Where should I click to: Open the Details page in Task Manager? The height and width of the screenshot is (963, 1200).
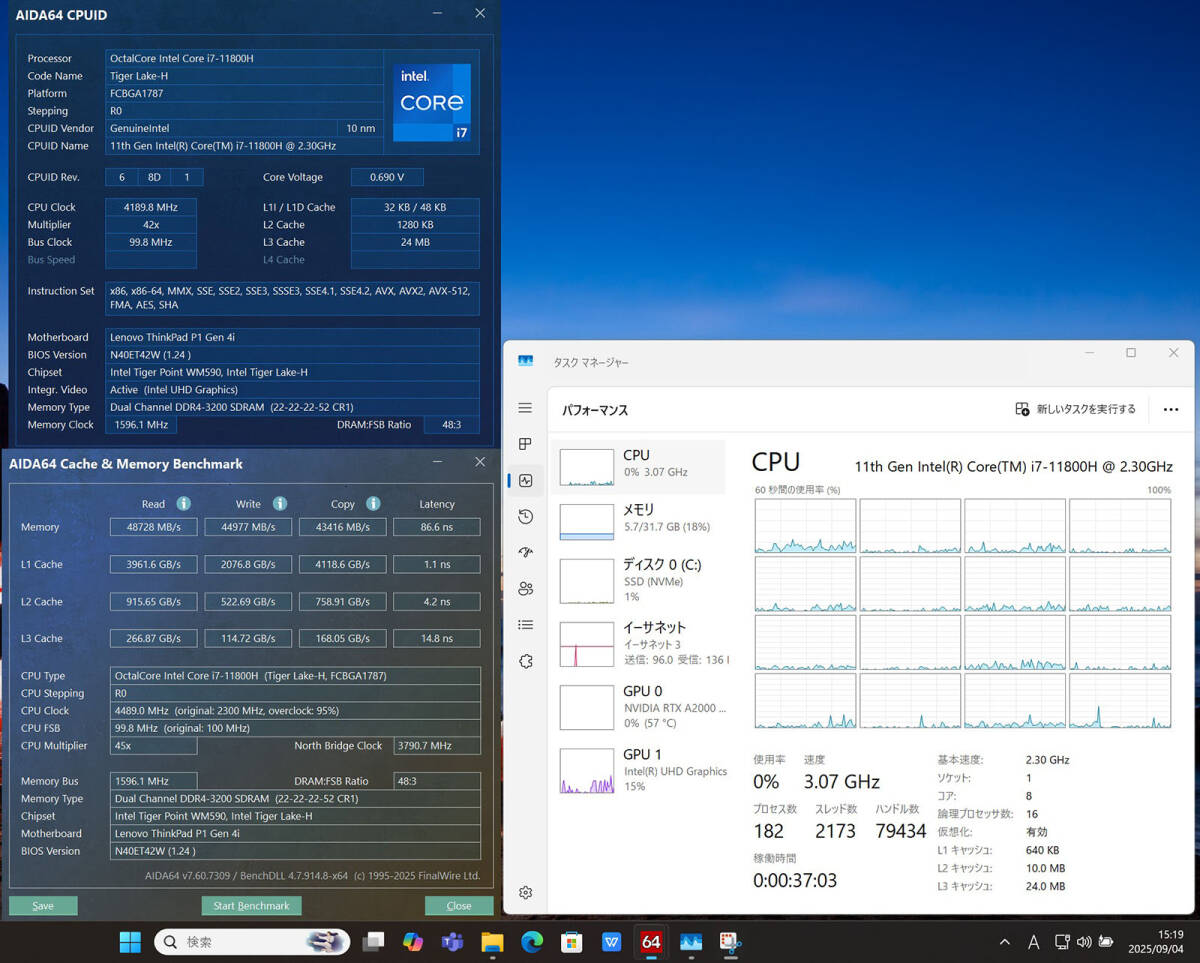(x=526, y=625)
